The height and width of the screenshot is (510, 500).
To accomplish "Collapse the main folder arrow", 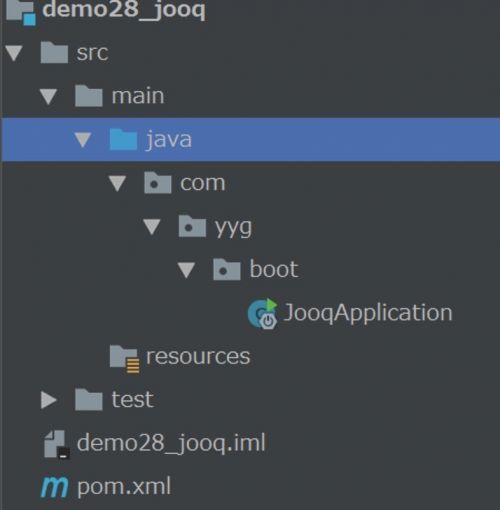I will [x=49, y=96].
